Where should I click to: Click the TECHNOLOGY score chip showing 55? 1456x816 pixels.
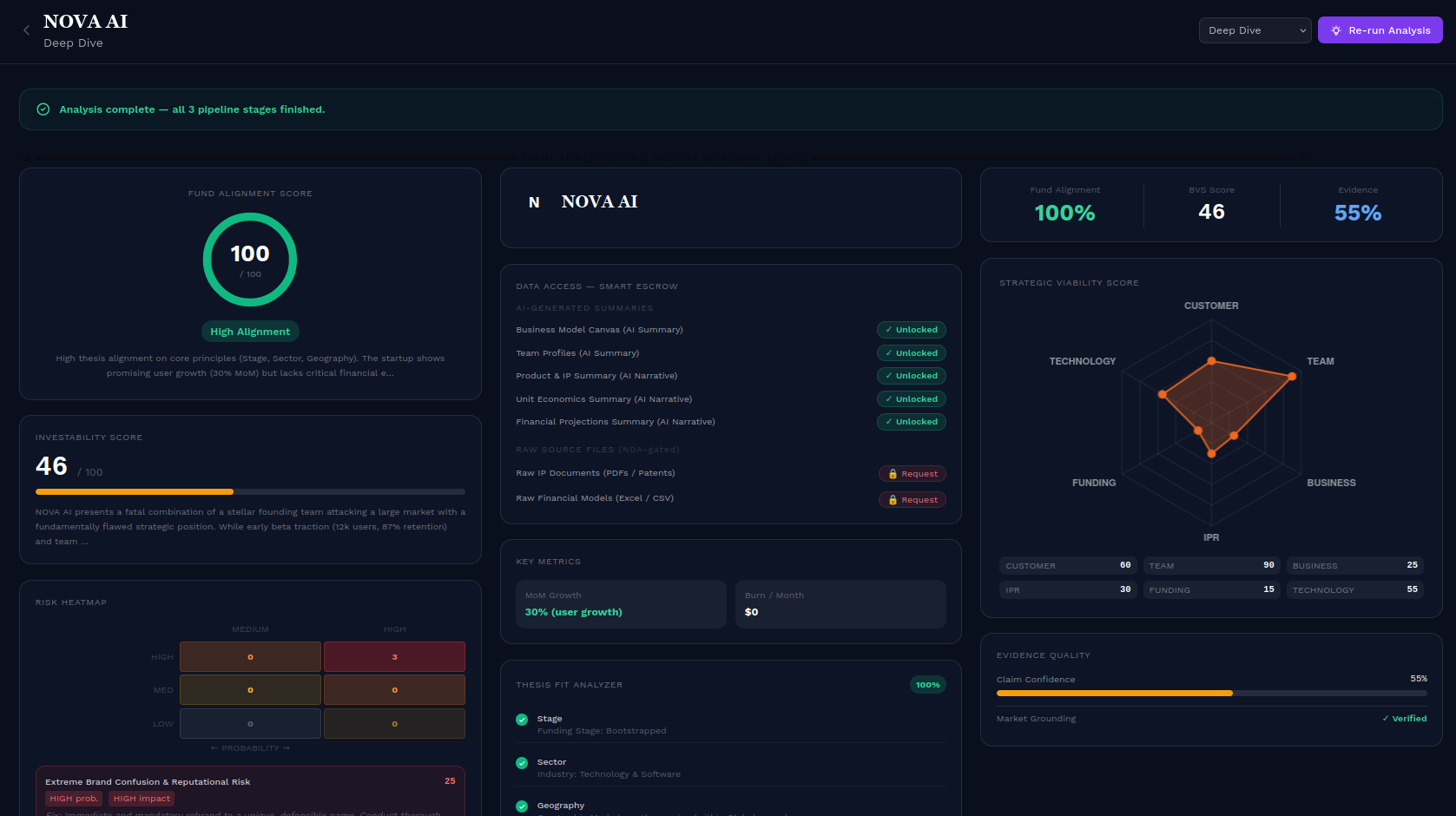coord(1355,589)
